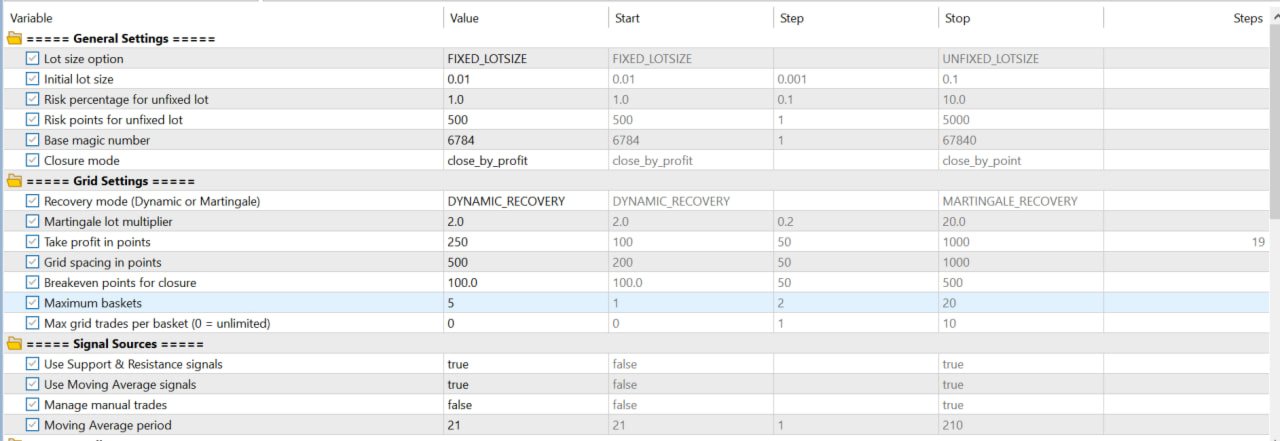Disable the Martingale lot multiplier checkbox
Screen dimensions: 1280x441
[x=33, y=222]
